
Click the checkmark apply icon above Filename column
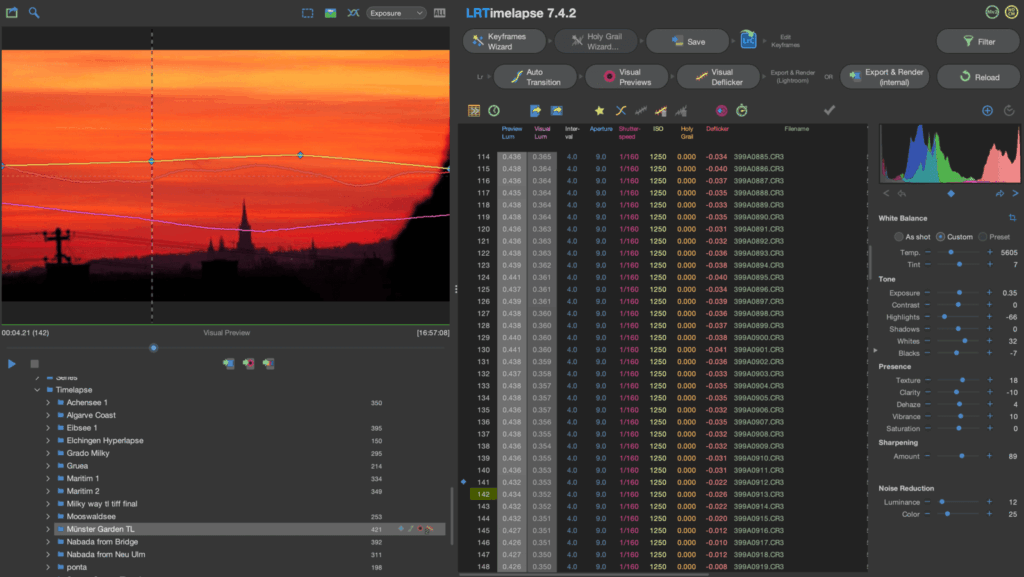pos(827,112)
